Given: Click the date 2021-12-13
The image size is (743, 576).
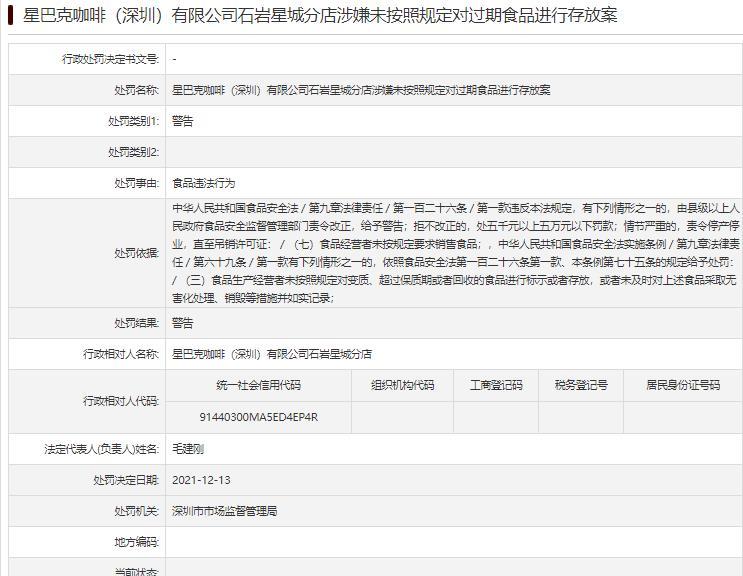Looking at the screenshot, I should click(201, 480).
